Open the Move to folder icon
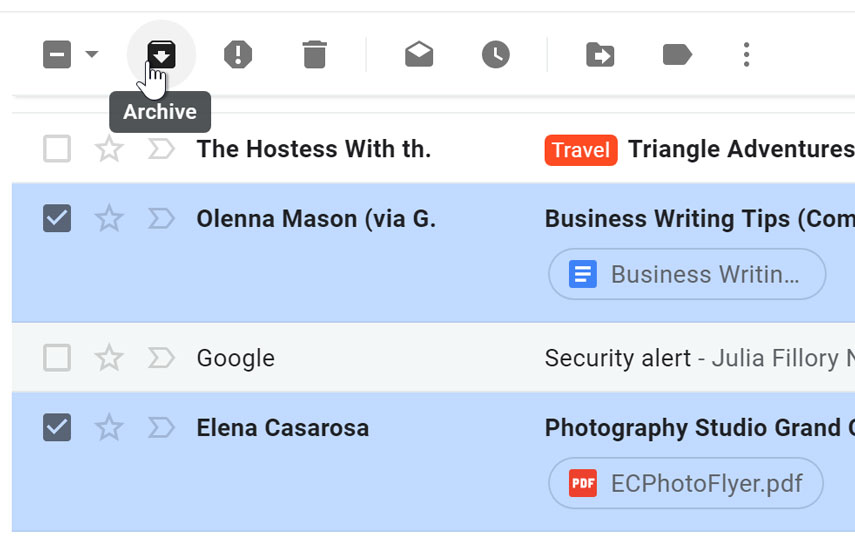Screen dimensions: 855x548 coord(600,55)
